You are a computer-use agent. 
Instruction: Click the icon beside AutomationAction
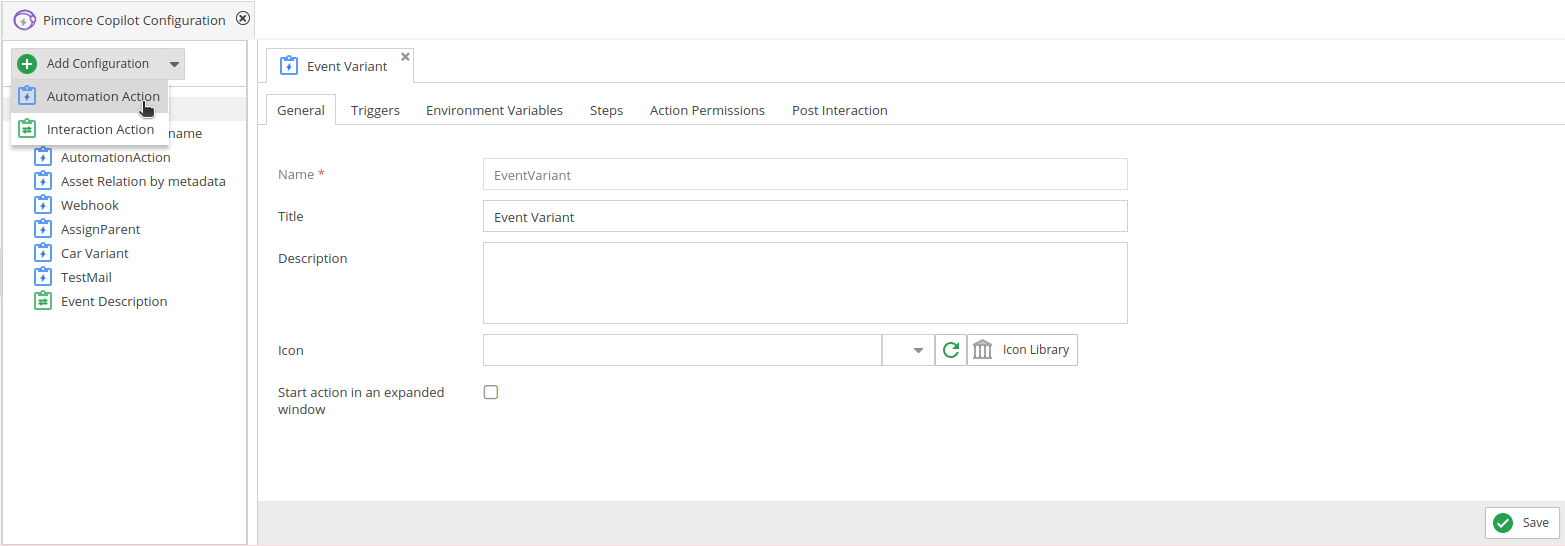coord(42,157)
